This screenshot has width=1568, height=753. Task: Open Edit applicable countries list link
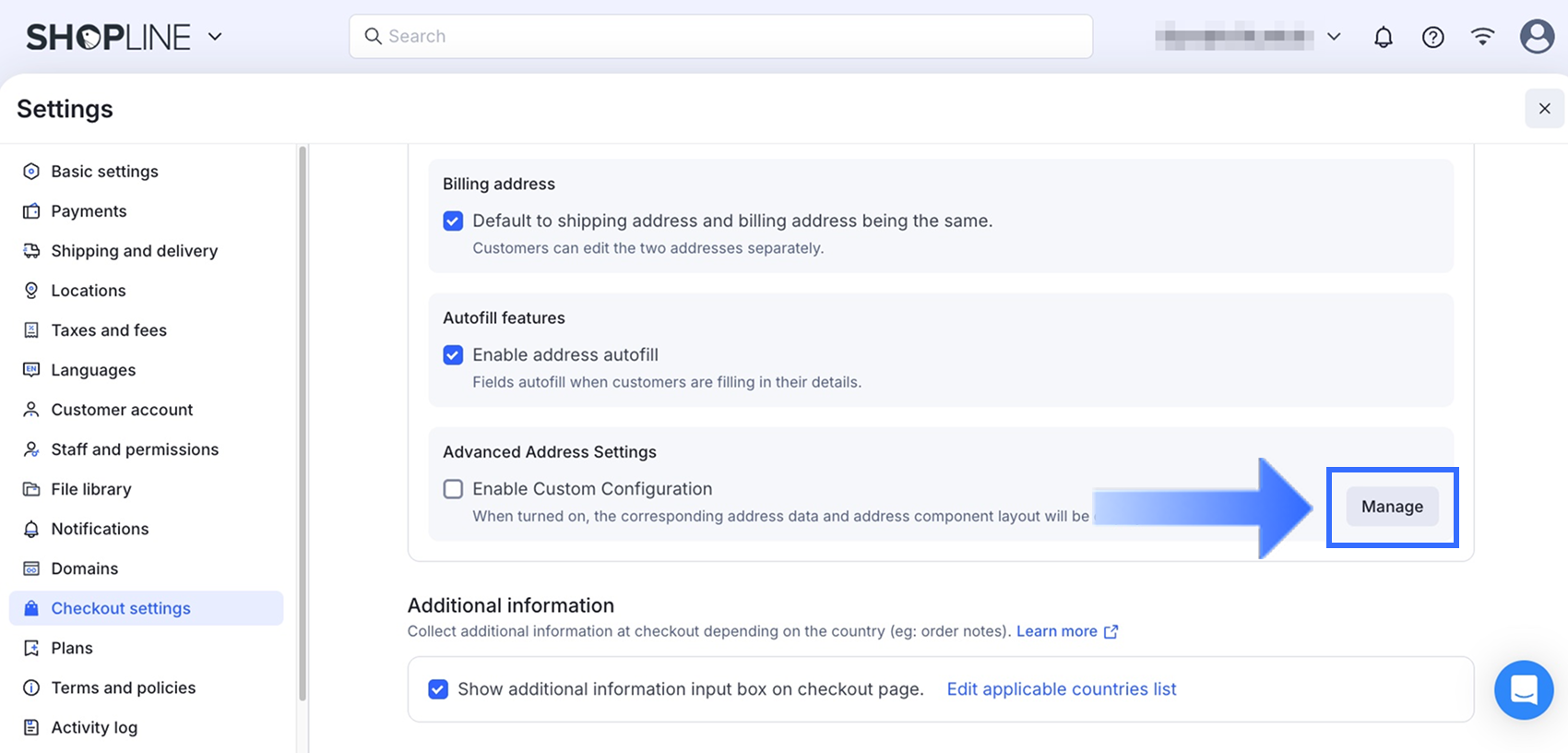[1061, 689]
